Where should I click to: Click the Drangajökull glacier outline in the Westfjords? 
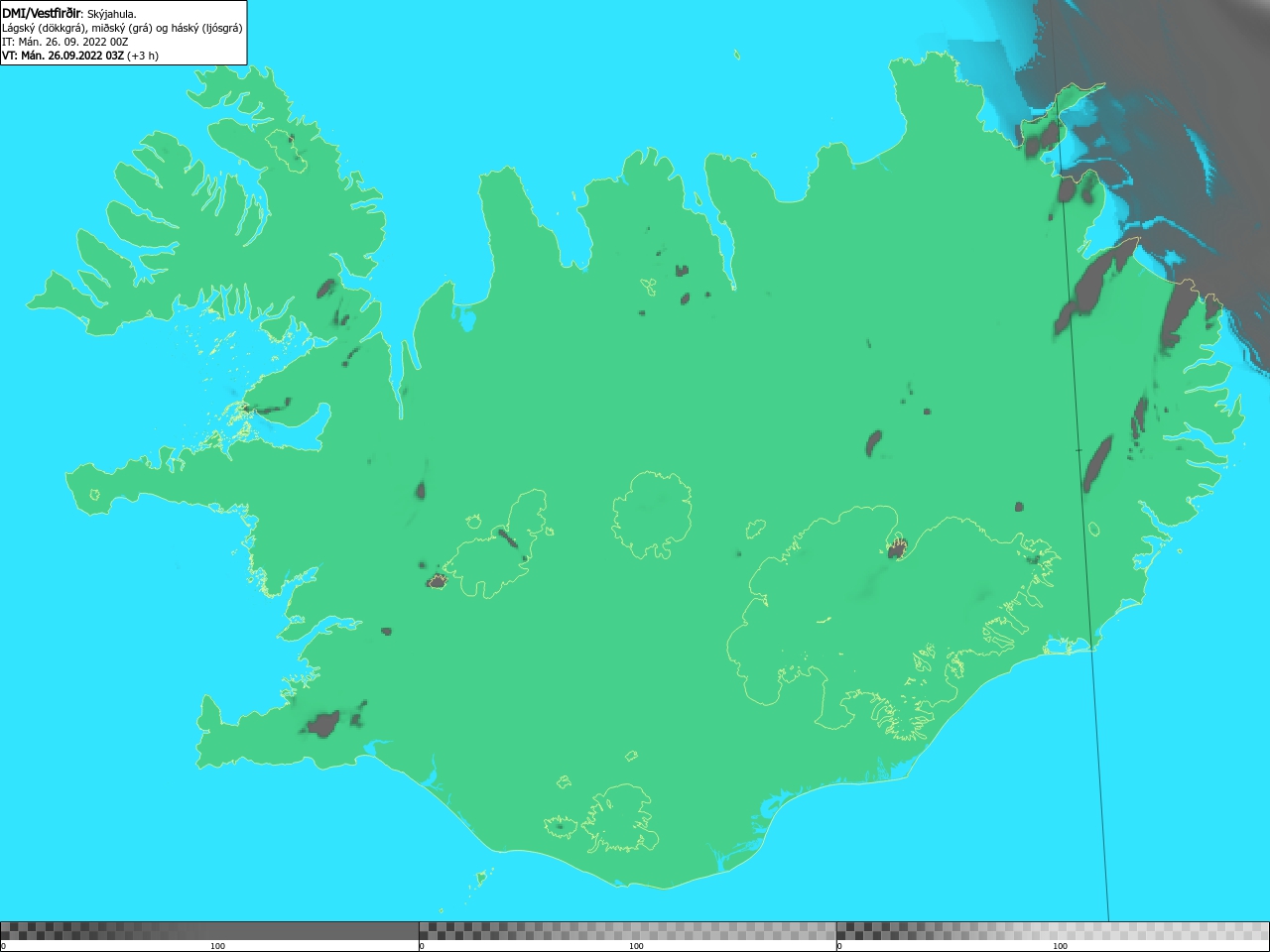coord(288,149)
